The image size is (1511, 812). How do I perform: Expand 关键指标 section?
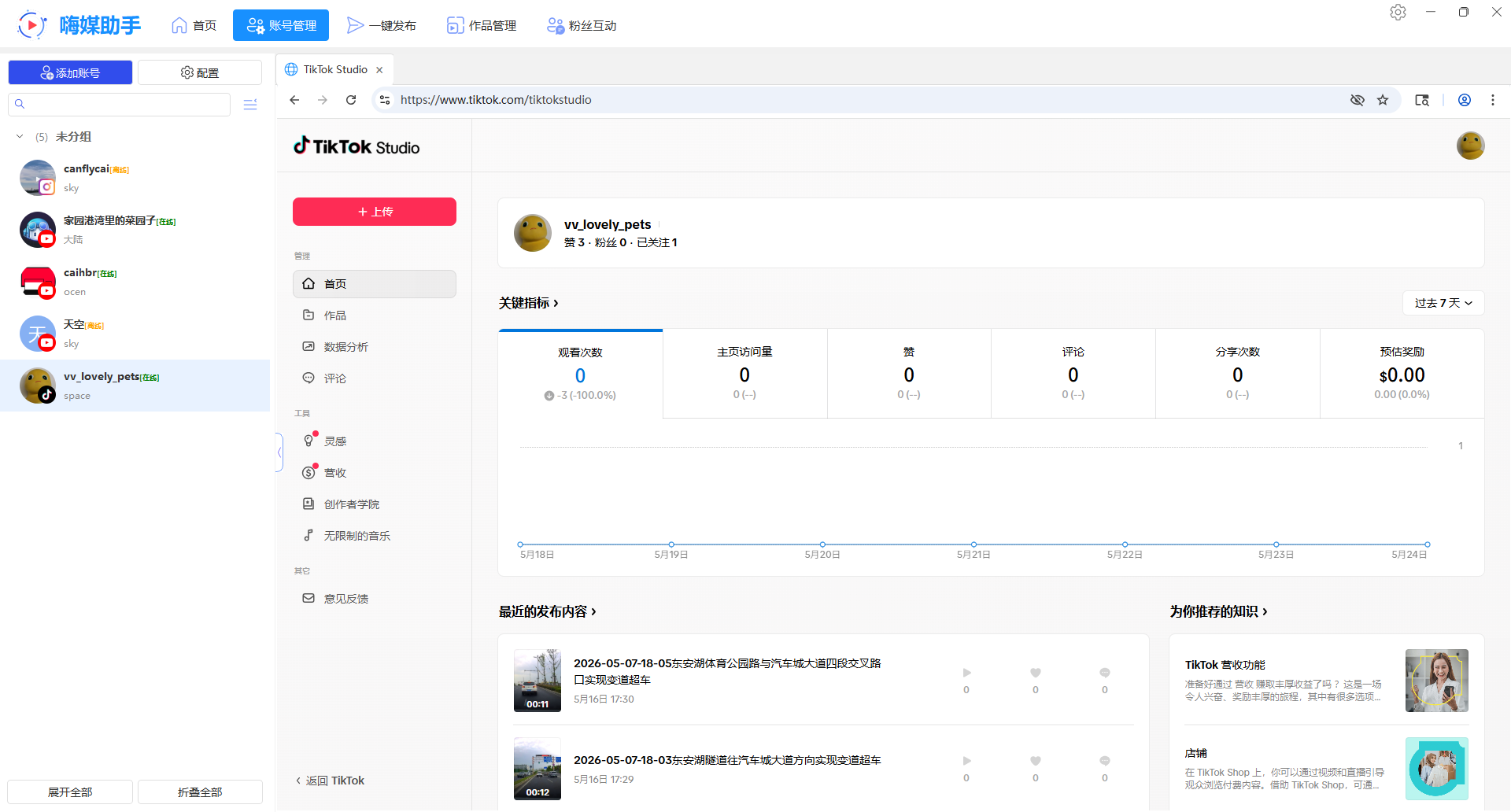point(529,303)
